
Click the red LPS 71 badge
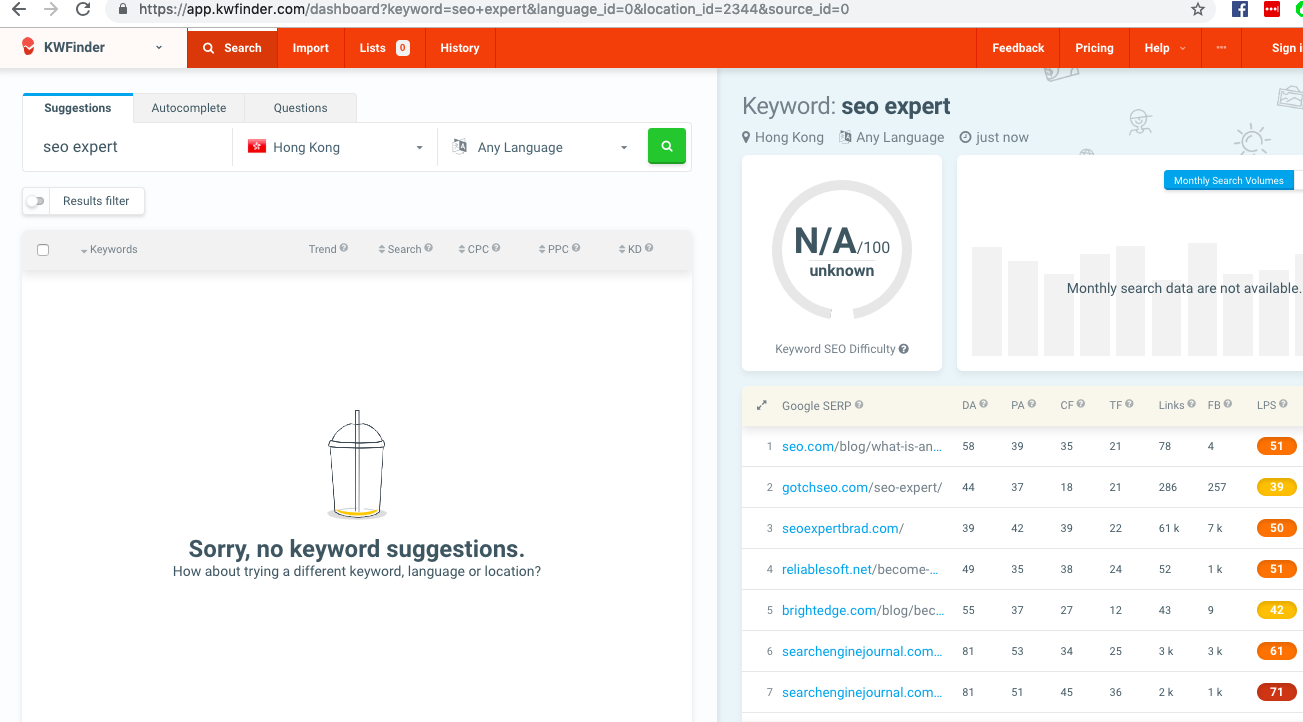pos(1277,692)
